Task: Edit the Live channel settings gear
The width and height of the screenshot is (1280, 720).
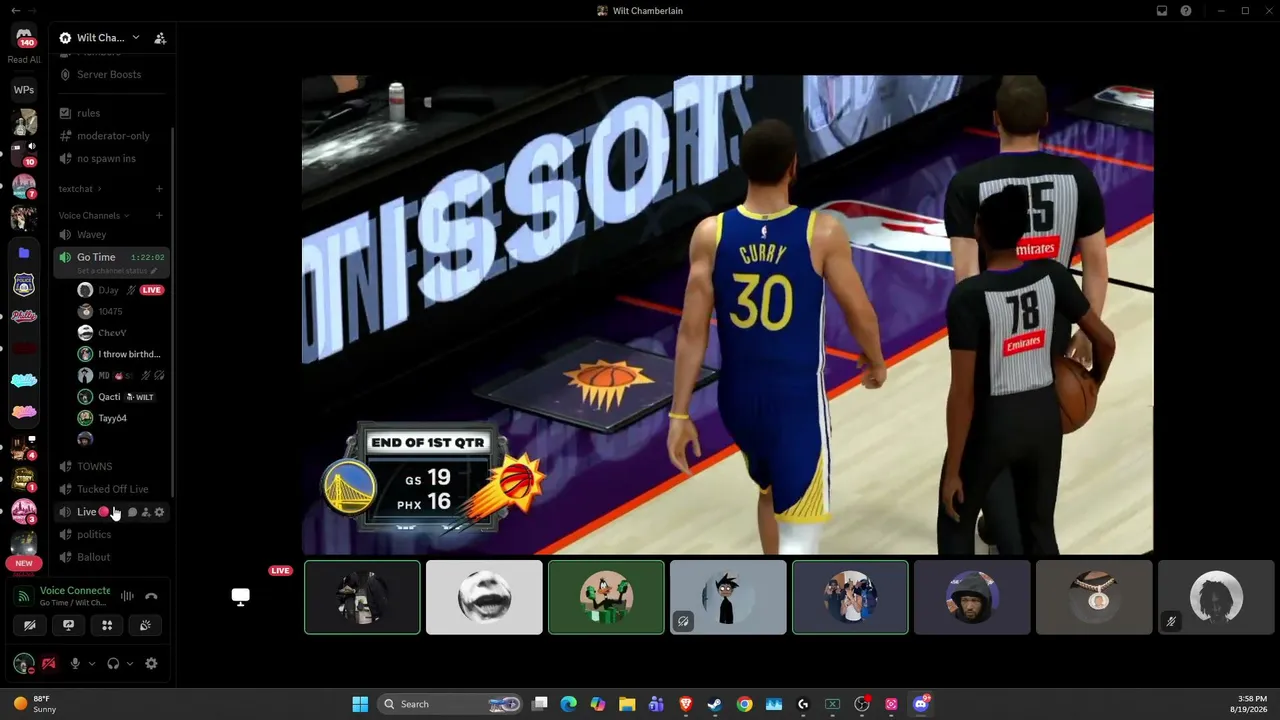Action: point(159,512)
